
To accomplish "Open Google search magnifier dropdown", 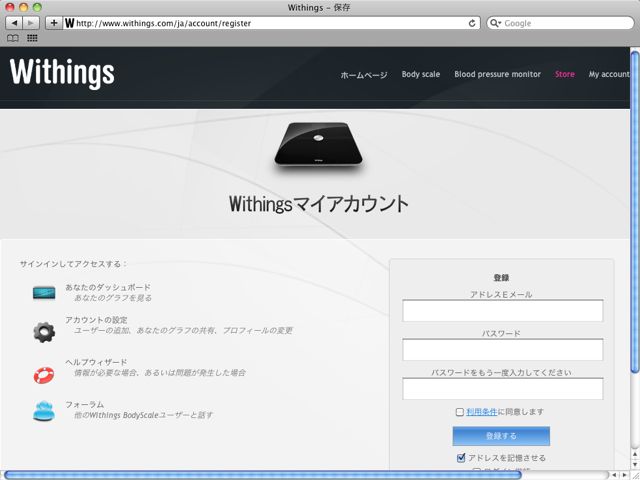I will (495, 23).
